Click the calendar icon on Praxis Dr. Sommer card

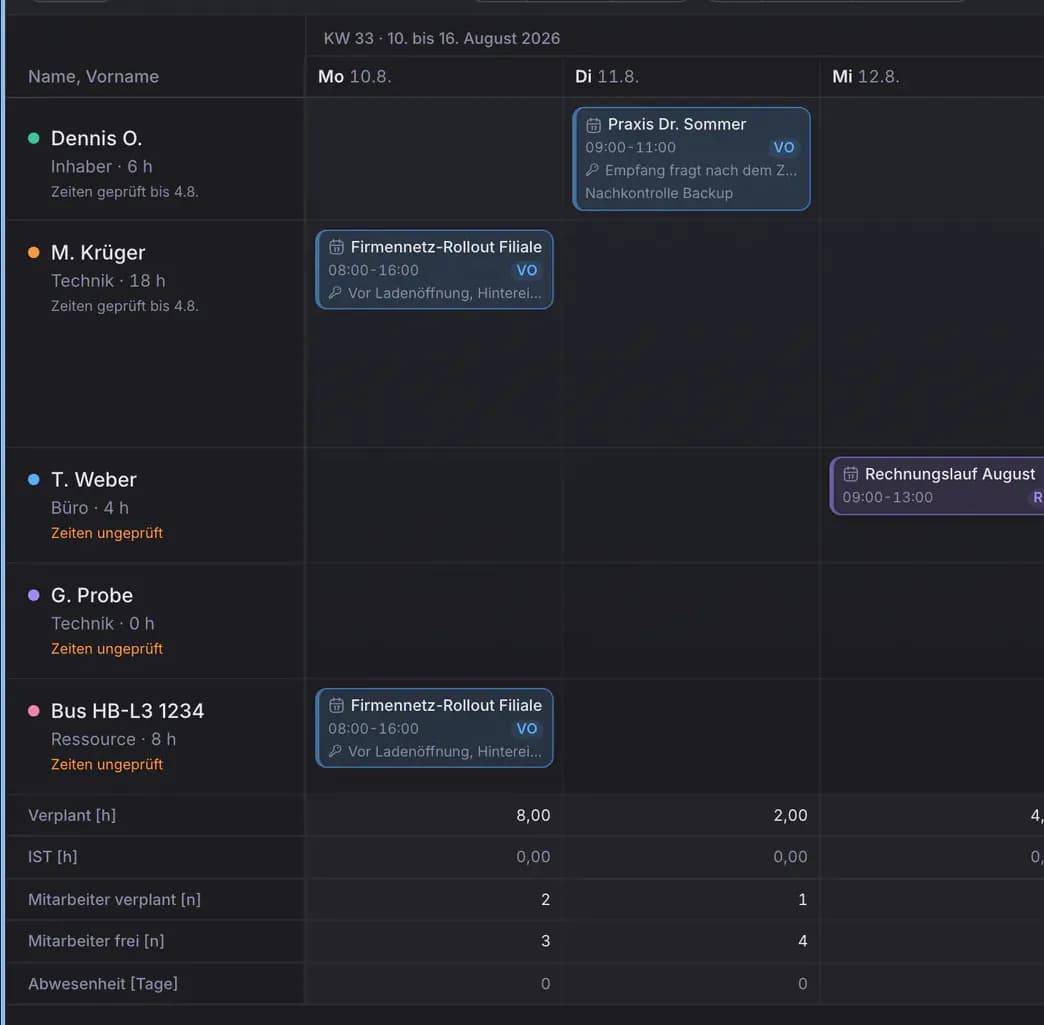pos(593,125)
